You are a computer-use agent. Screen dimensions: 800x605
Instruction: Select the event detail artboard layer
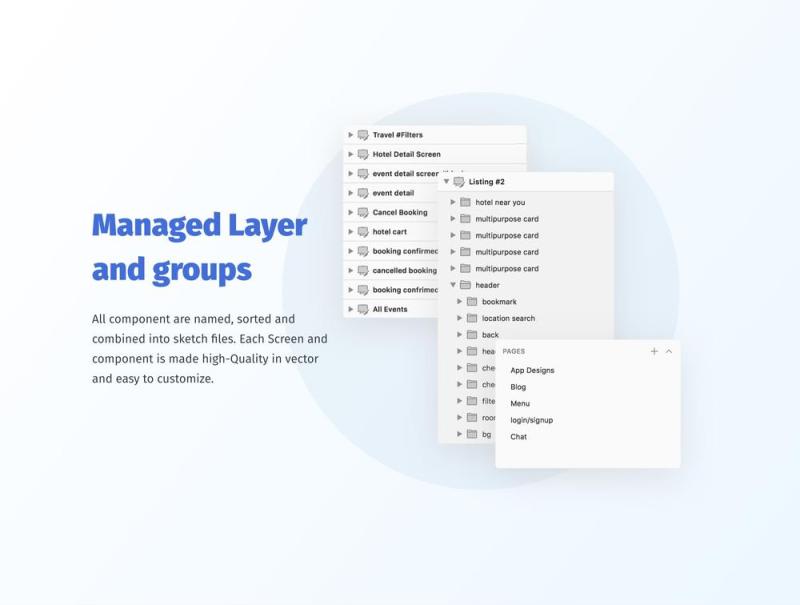(393, 193)
